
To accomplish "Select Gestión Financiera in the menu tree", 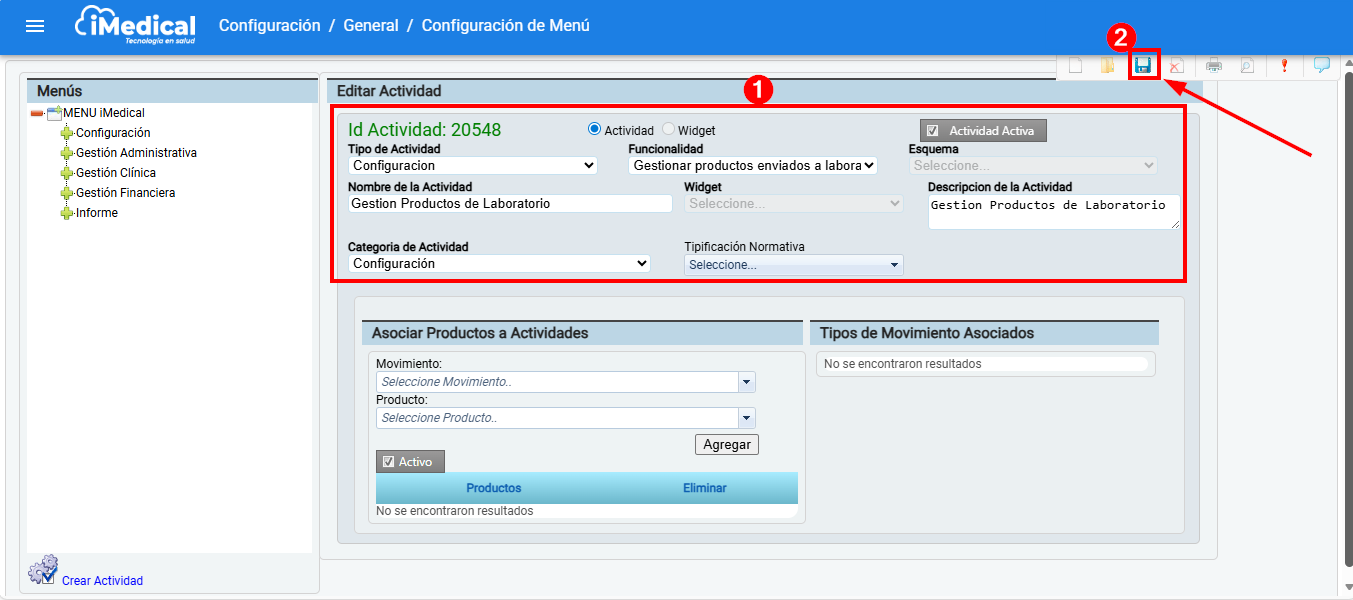I will (125, 193).
